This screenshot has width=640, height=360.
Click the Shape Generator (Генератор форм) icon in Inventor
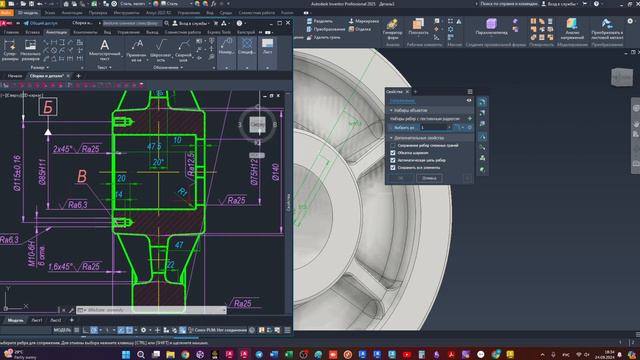pyautogui.click(x=393, y=29)
